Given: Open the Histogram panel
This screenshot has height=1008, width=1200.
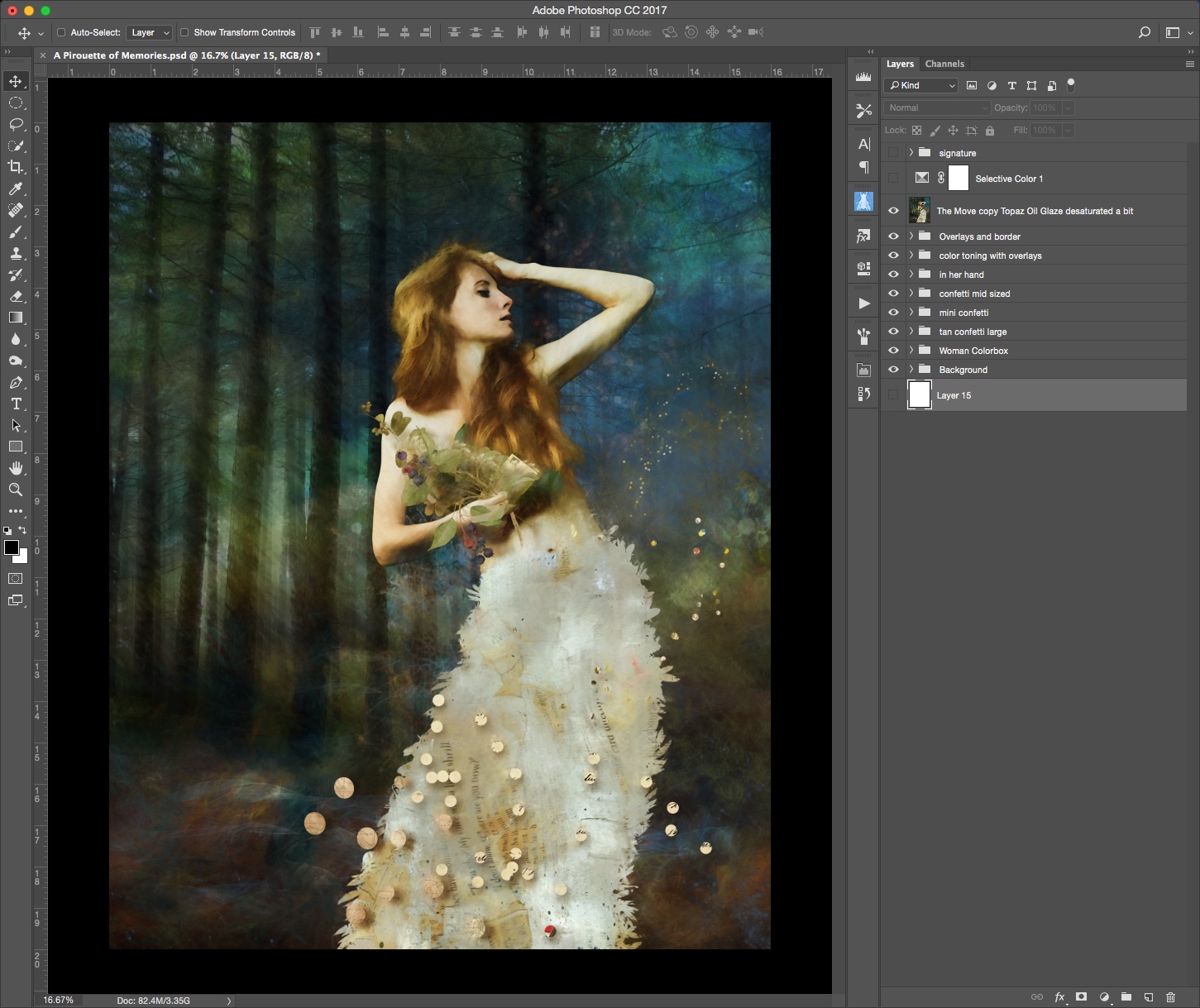Looking at the screenshot, I should pyautogui.click(x=863, y=76).
